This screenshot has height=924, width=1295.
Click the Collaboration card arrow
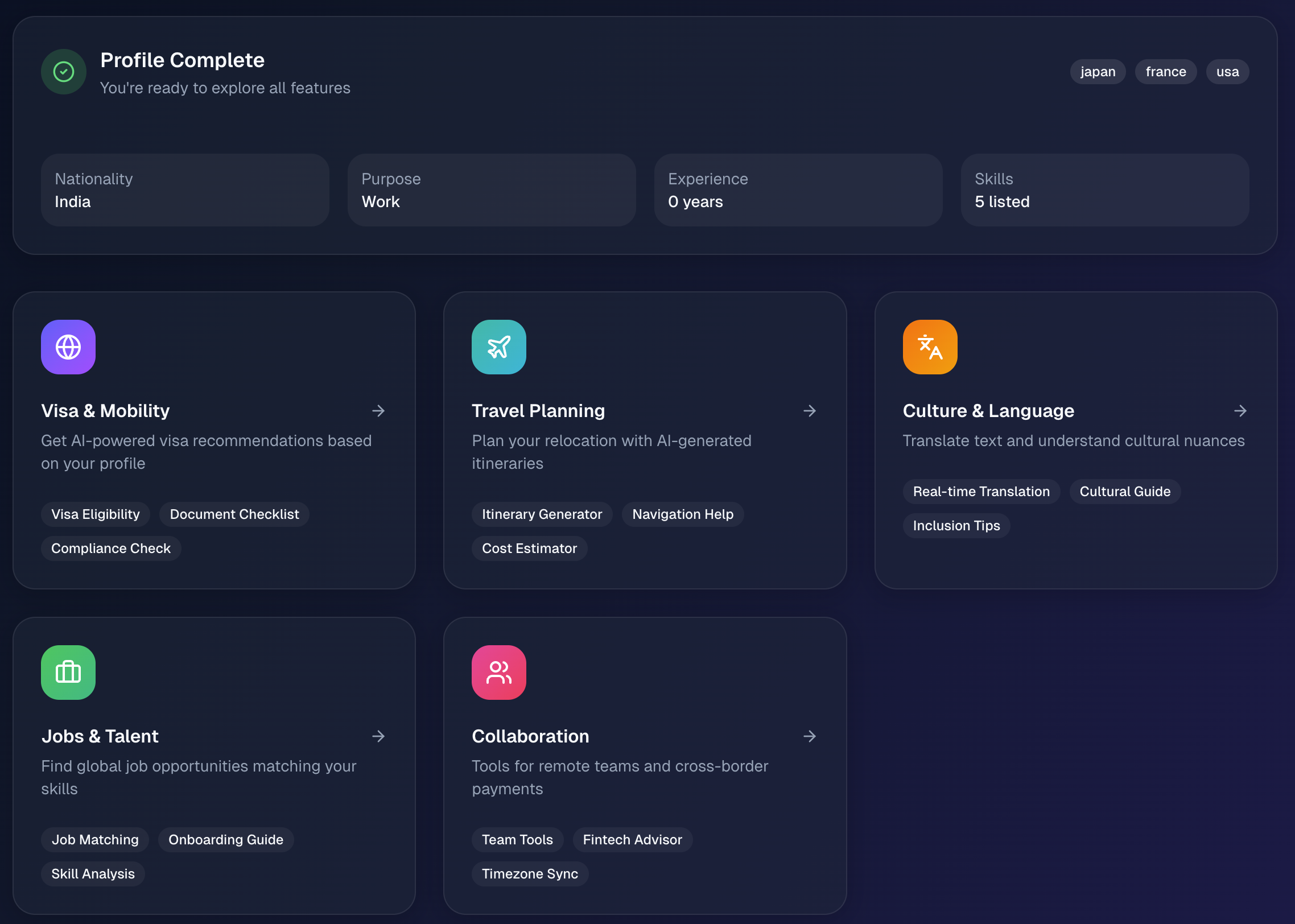click(810, 736)
